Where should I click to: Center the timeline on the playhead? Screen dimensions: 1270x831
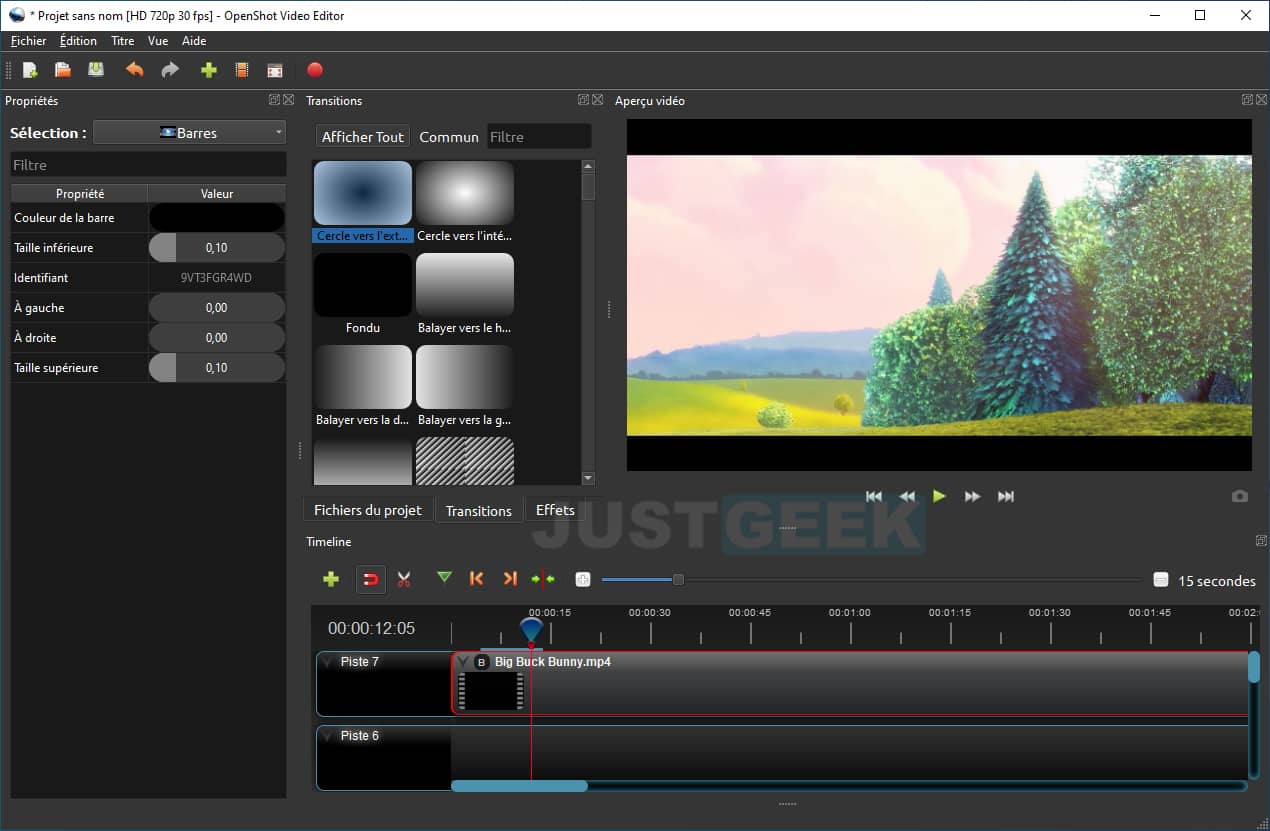tap(543, 579)
